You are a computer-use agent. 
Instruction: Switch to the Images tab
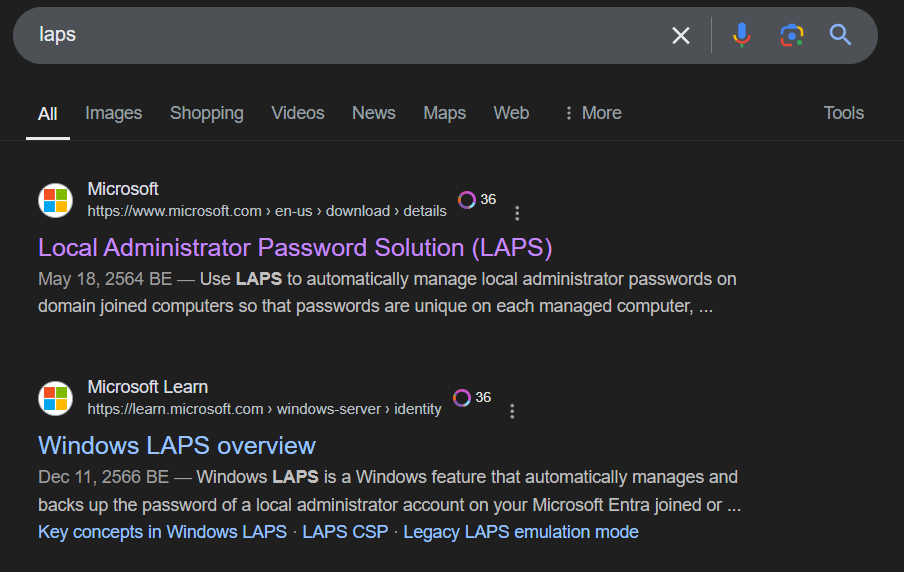(114, 113)
